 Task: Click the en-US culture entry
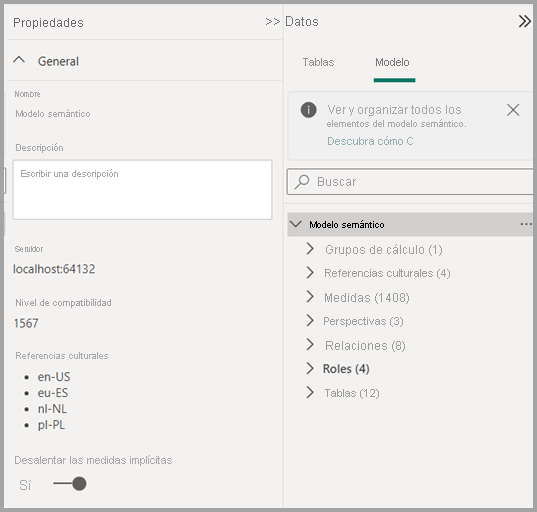[x=54, y=377]
